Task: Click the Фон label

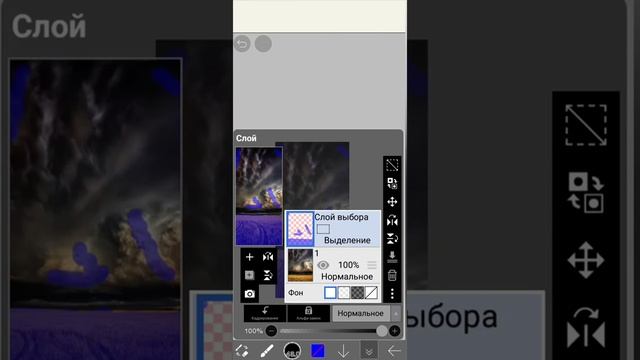Action: [x=296, y=293]
